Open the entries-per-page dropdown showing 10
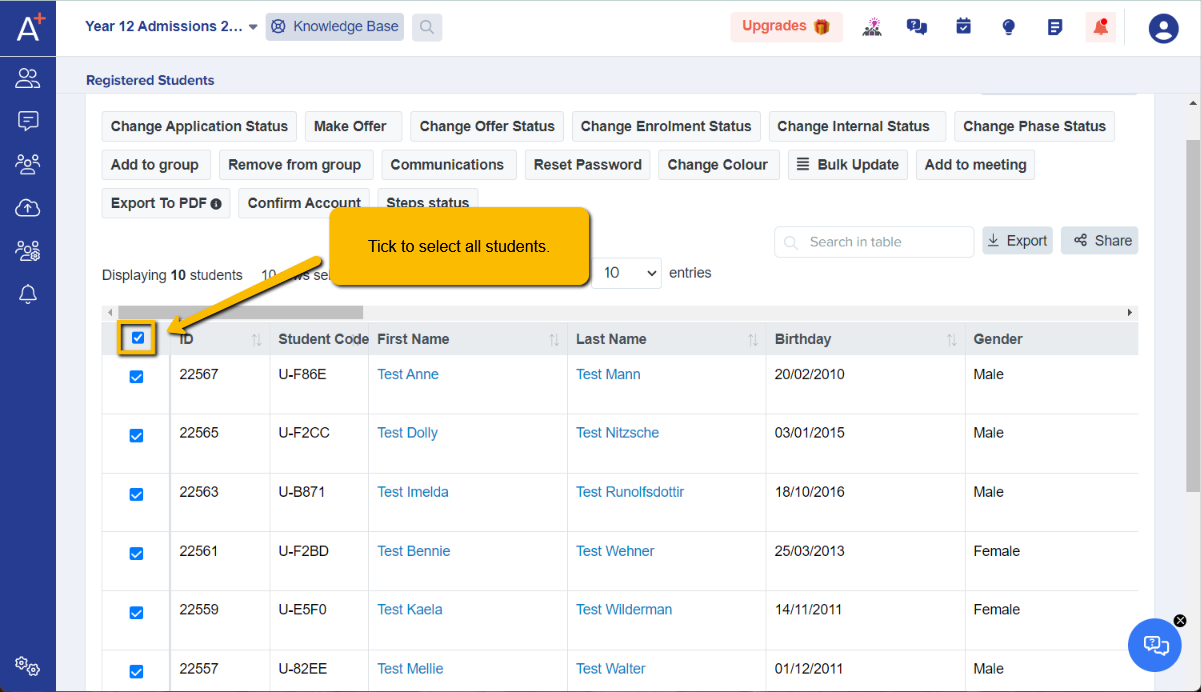The width and height of the screenshot is (1201, 692). (x=626, y=273)
